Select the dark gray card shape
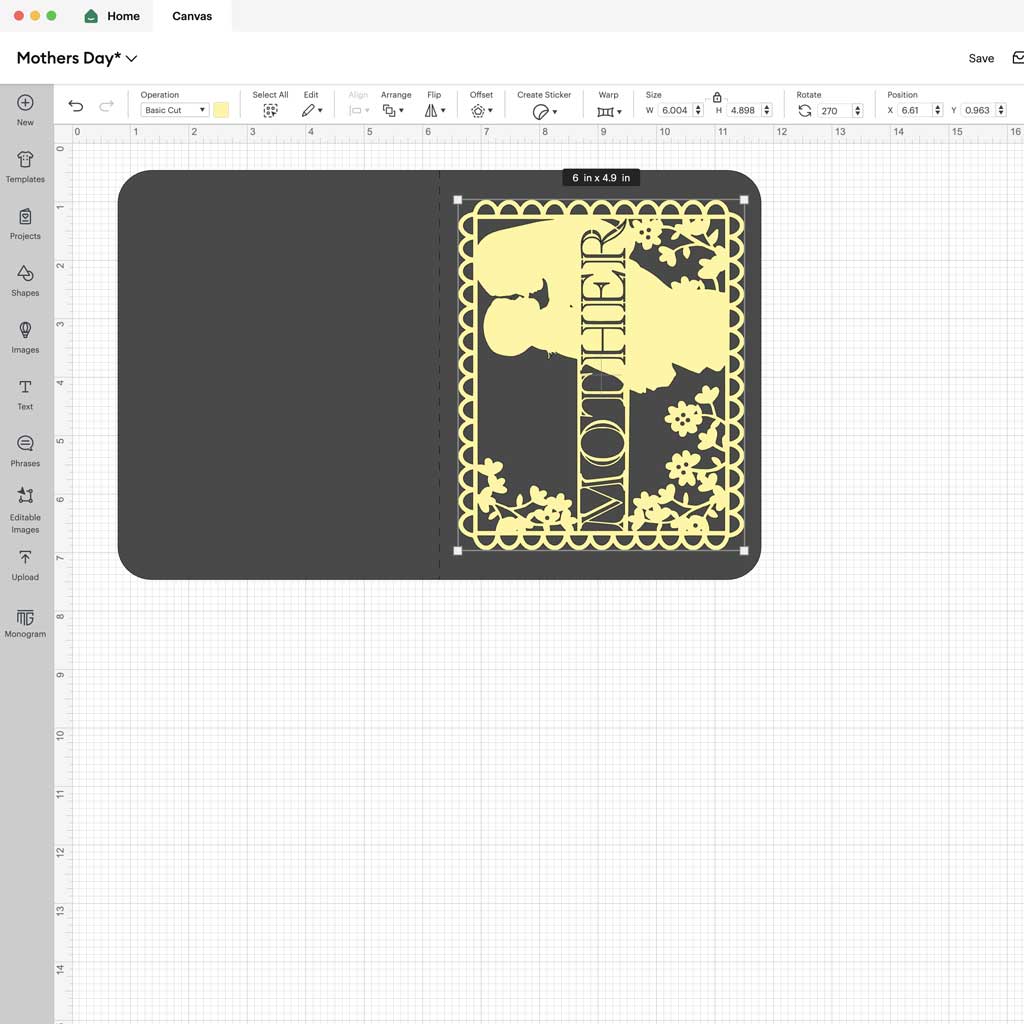 coord(278,375)
